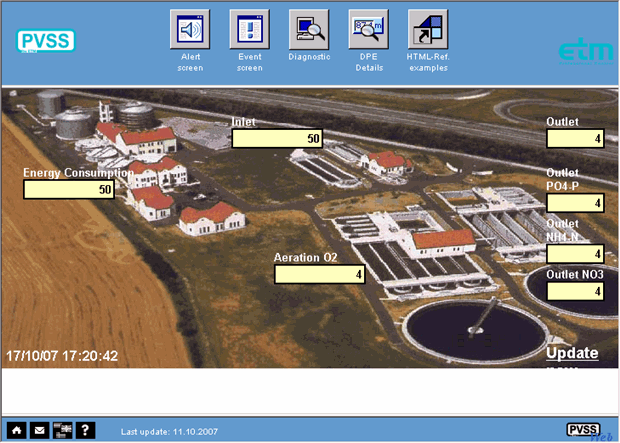Select the Outlet NH4-N value field

575,254
